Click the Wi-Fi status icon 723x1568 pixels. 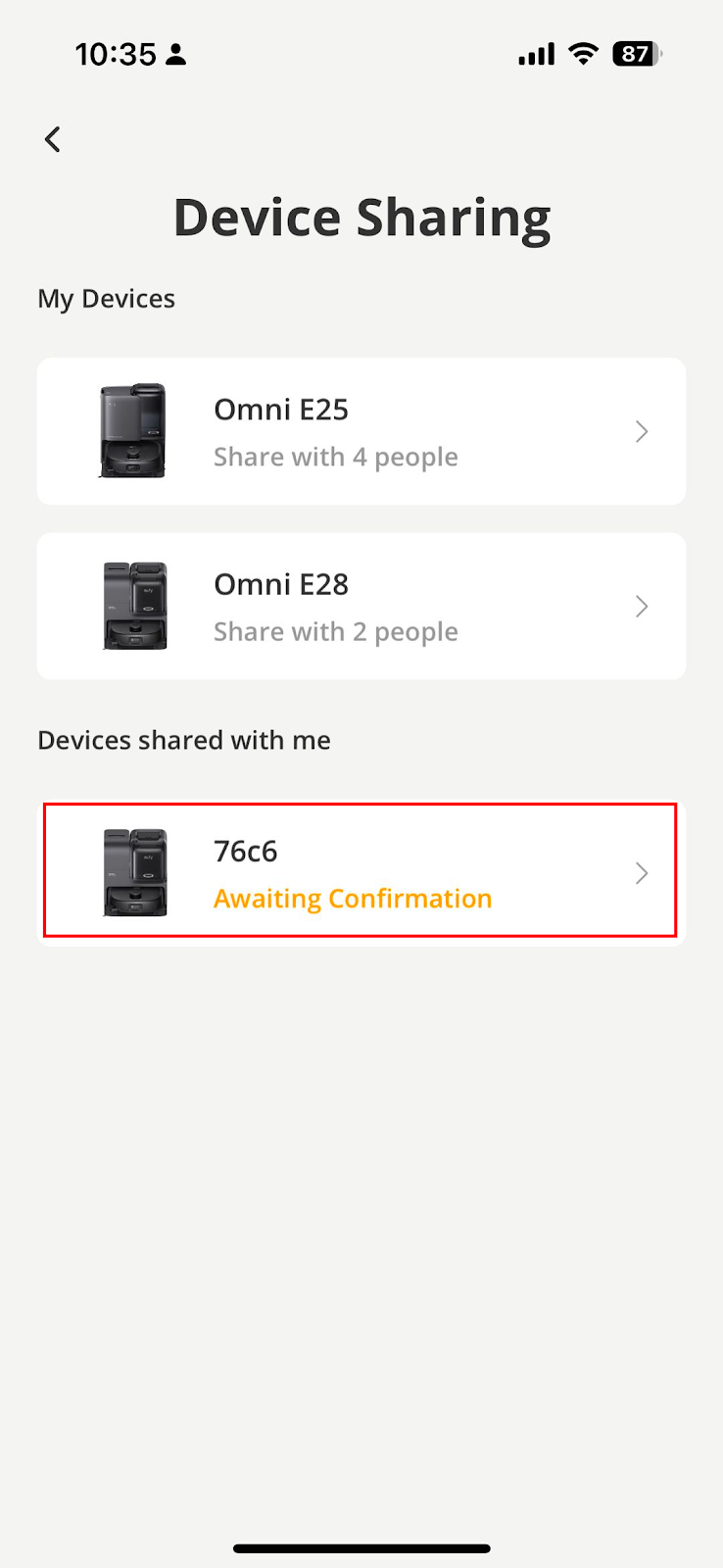coord(583,54)
